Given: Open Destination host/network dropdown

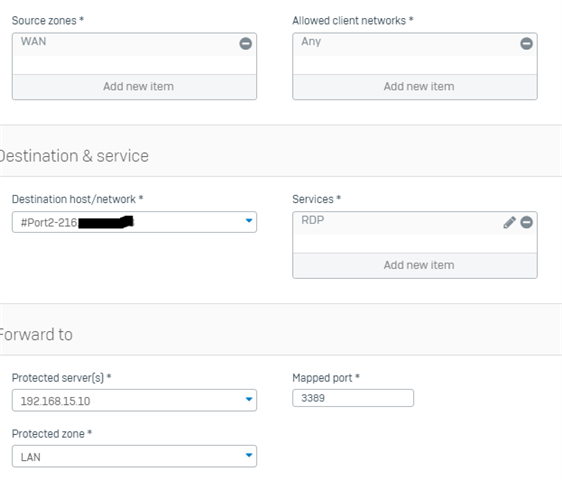Looking at the screenshot, I should coord(249,221).
